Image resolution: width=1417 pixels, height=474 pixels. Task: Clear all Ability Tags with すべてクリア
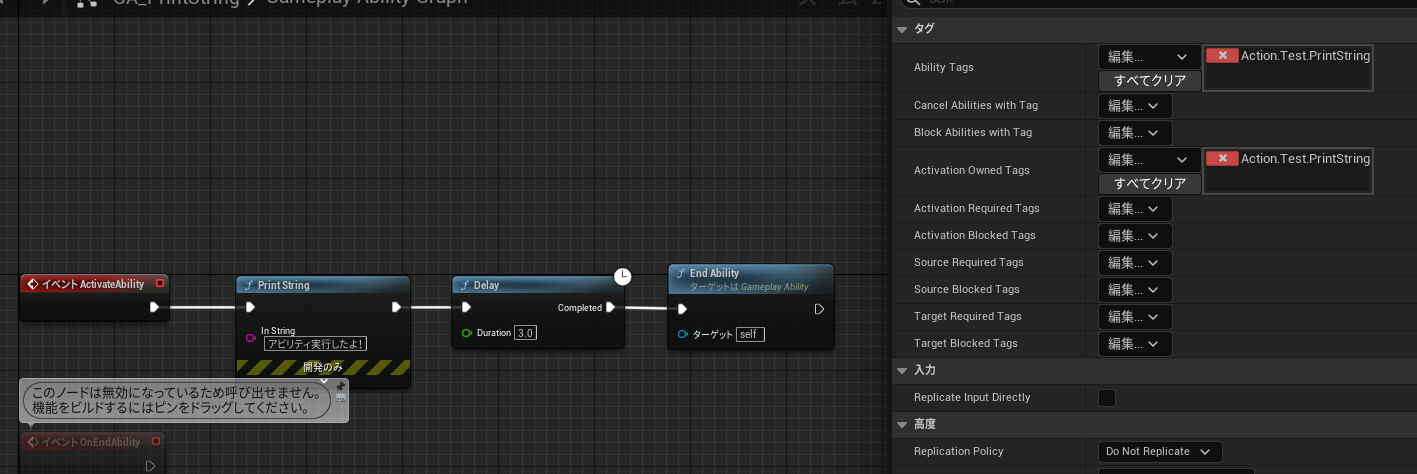coord(1149,81)
